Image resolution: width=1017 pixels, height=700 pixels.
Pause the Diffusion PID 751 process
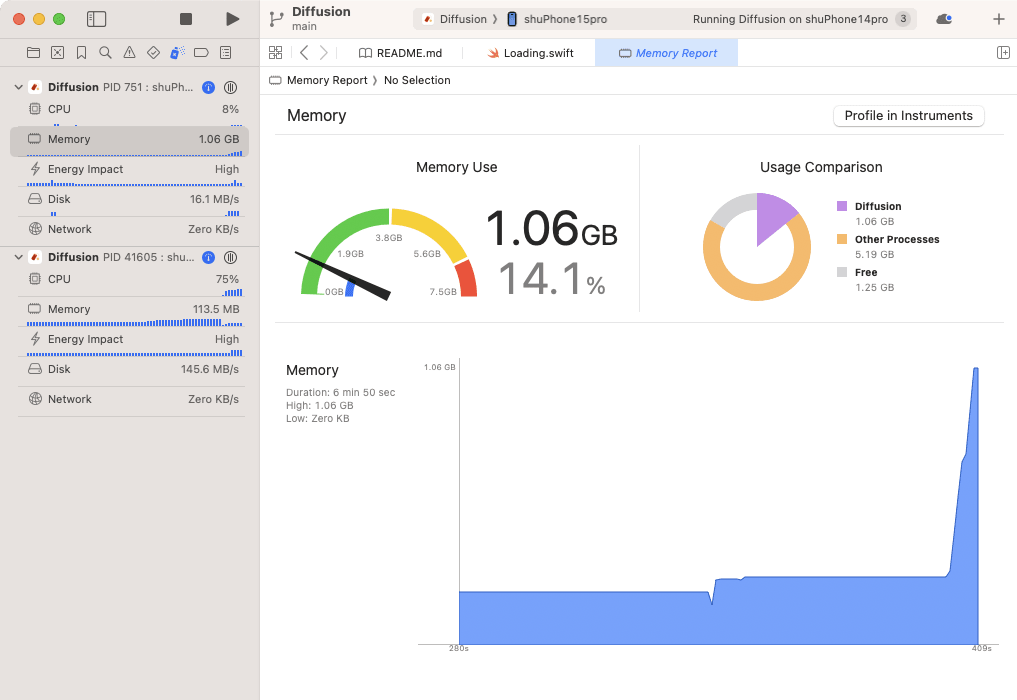tap(230, 87)
